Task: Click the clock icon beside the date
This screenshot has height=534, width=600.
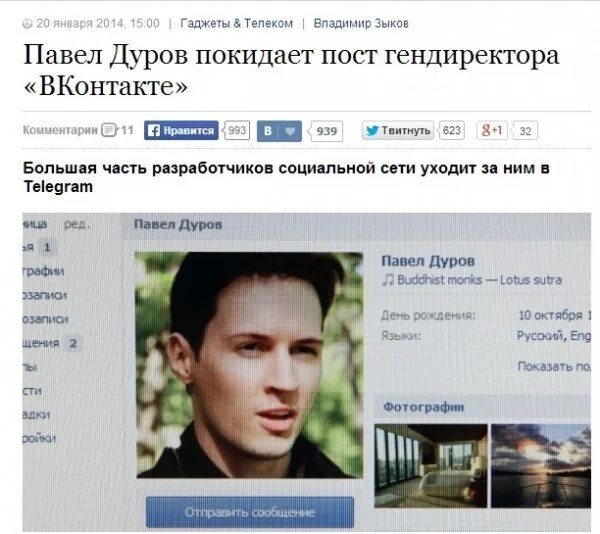Action: [28, 24]
